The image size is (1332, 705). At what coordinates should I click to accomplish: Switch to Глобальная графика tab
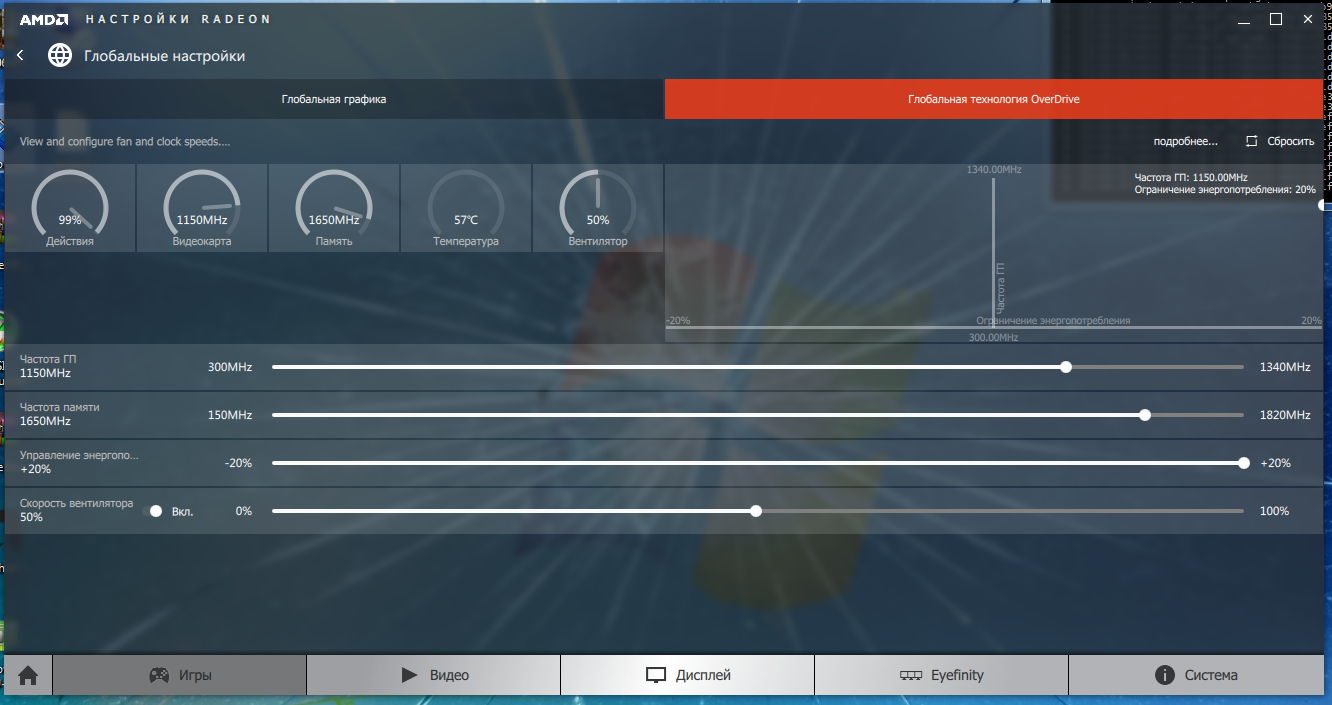[334, 100]
